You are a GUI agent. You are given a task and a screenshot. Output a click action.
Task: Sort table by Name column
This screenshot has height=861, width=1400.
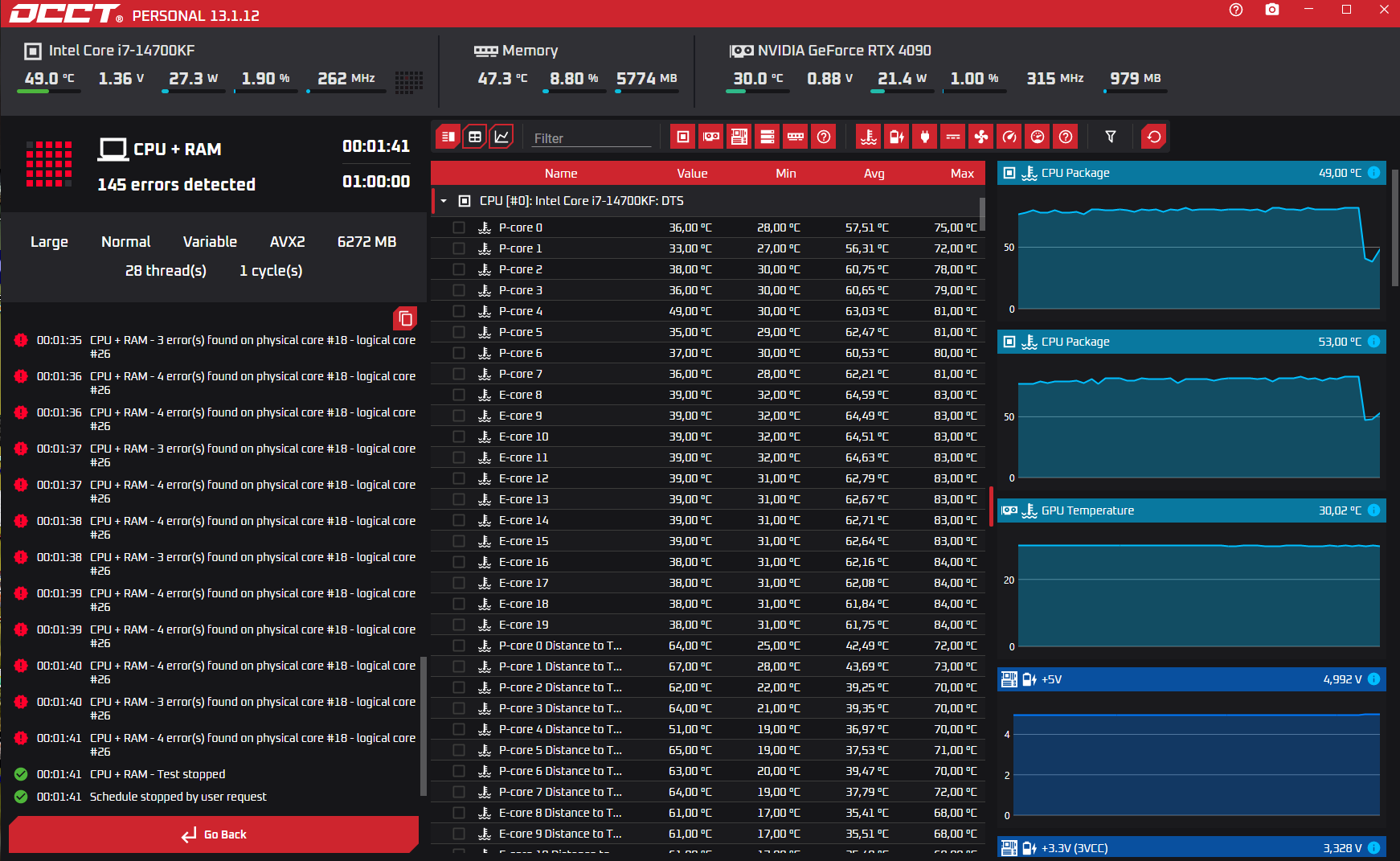point(561,174)
